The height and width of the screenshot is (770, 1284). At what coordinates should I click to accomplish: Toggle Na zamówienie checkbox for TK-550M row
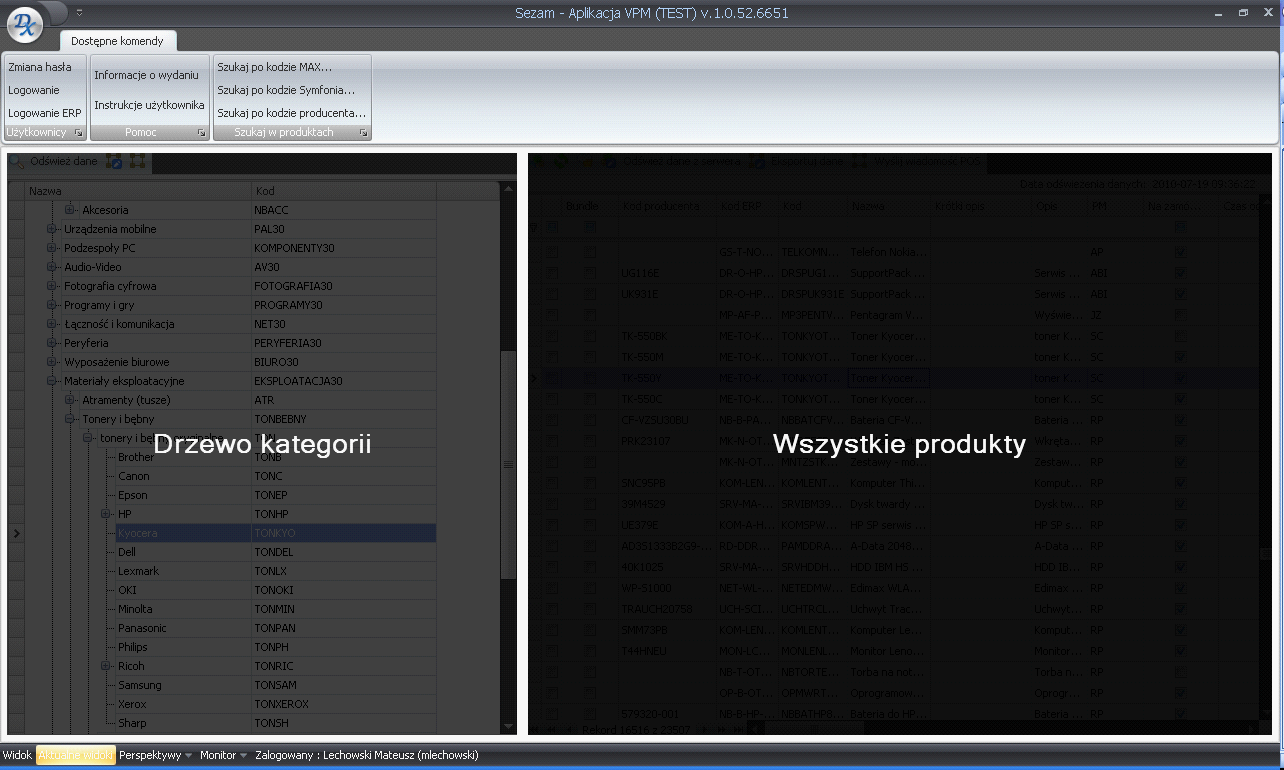(1181, 357)
